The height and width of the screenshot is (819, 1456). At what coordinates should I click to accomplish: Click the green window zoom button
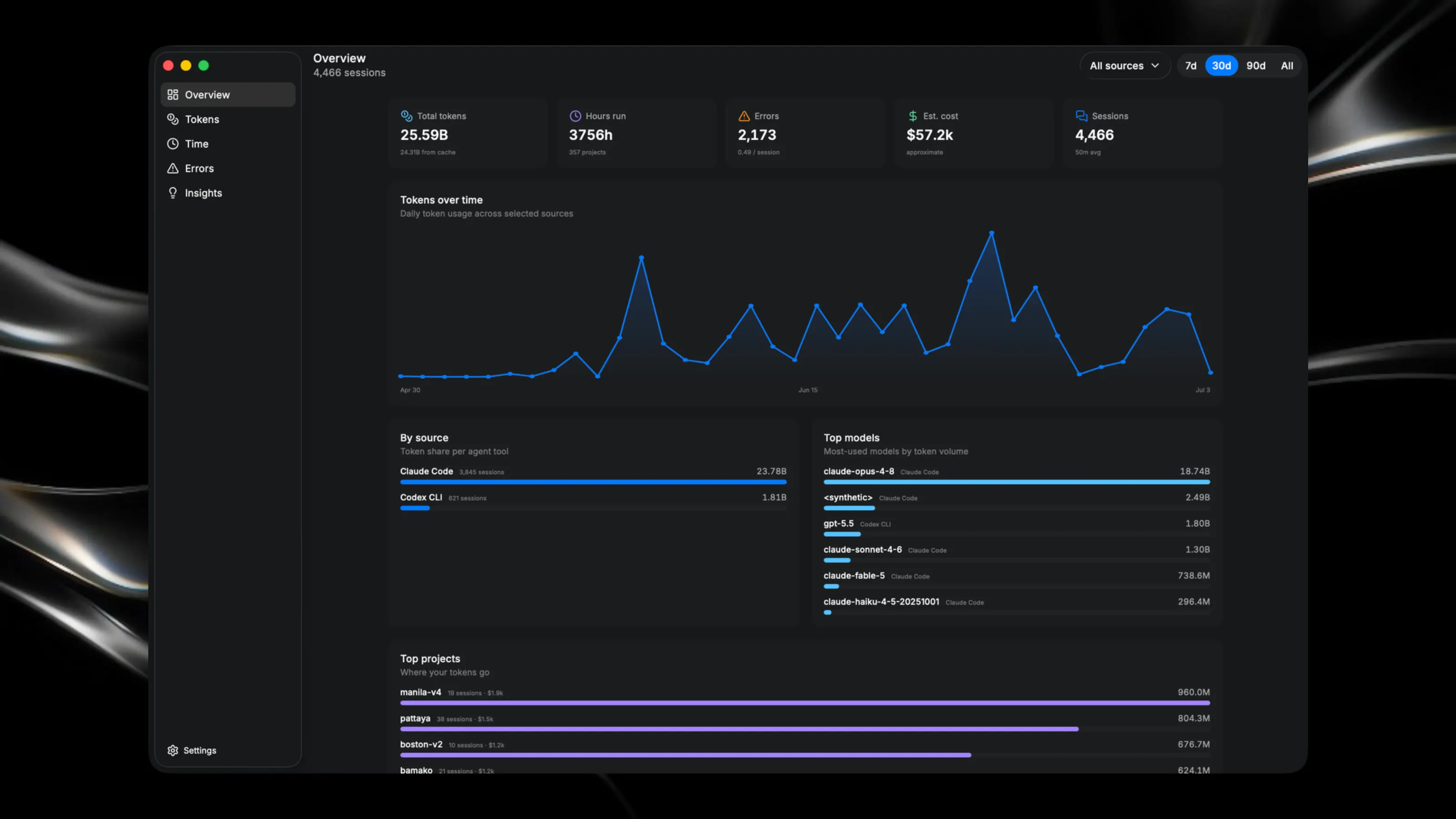[203, 66]
